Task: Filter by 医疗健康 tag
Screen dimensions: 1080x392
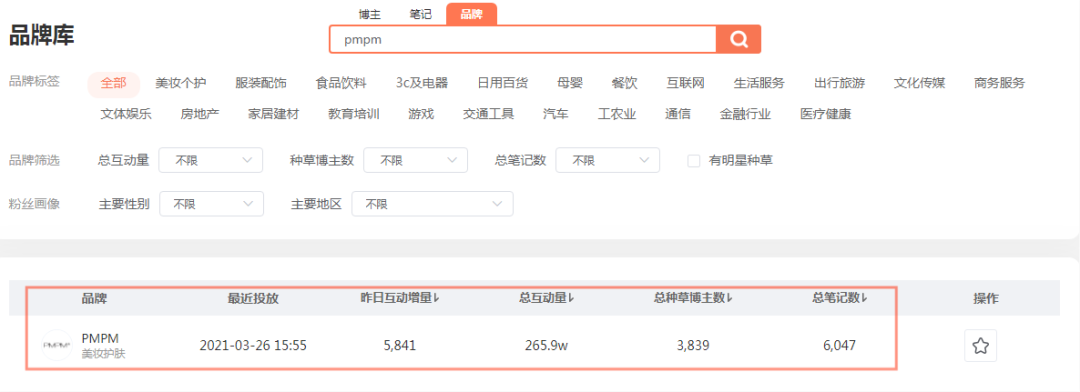Action: pyautogui.click(x=826, y=114)
